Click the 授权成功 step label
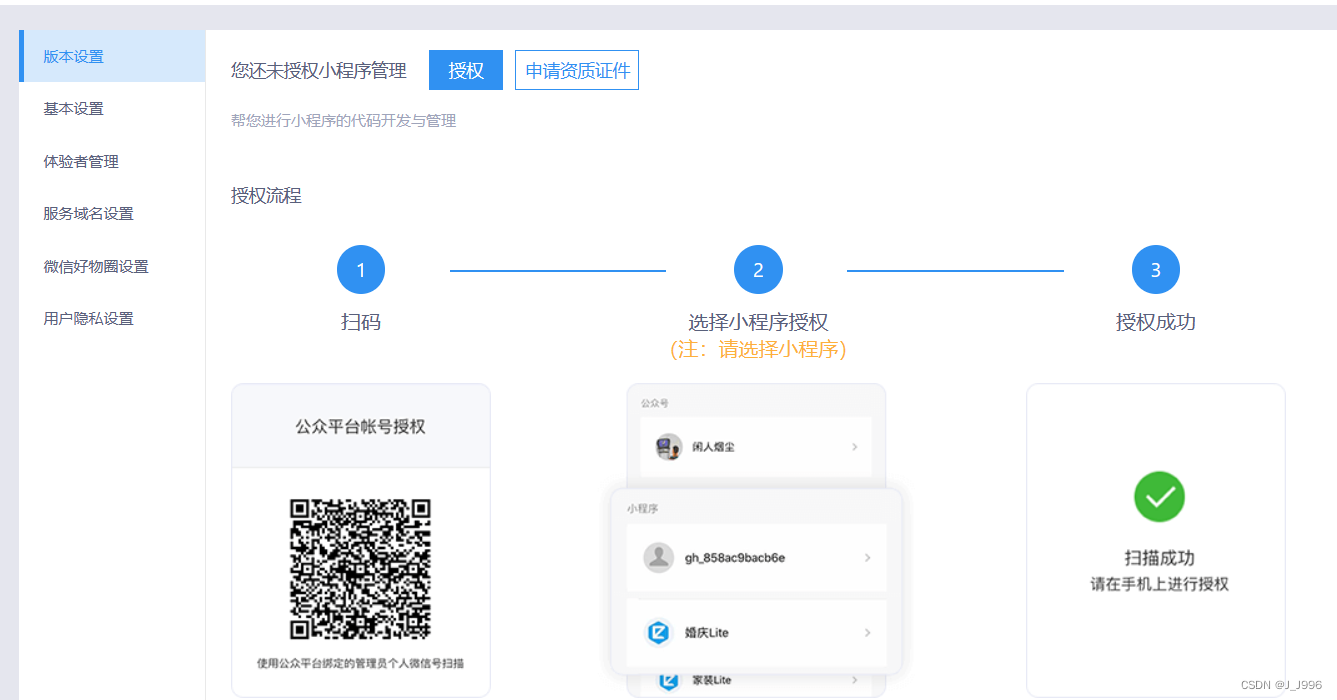The width and height of the screenshot is (1337, 700). click(x=1156, y=322)
